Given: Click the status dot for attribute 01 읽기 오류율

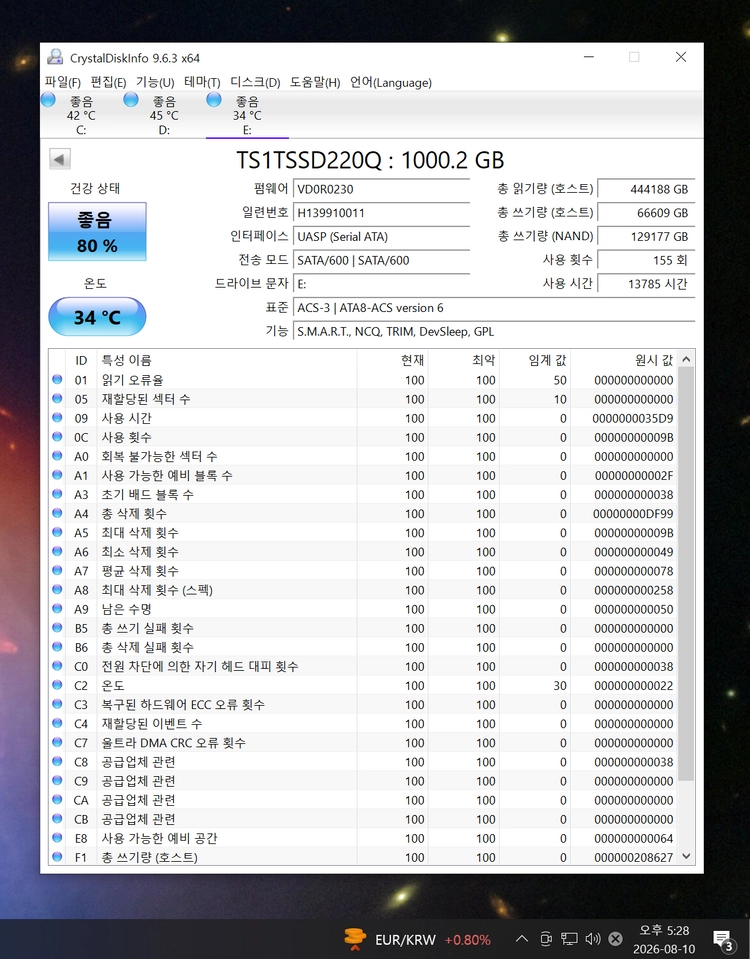Looking at the screenshot, I should (x=58, y=379).
